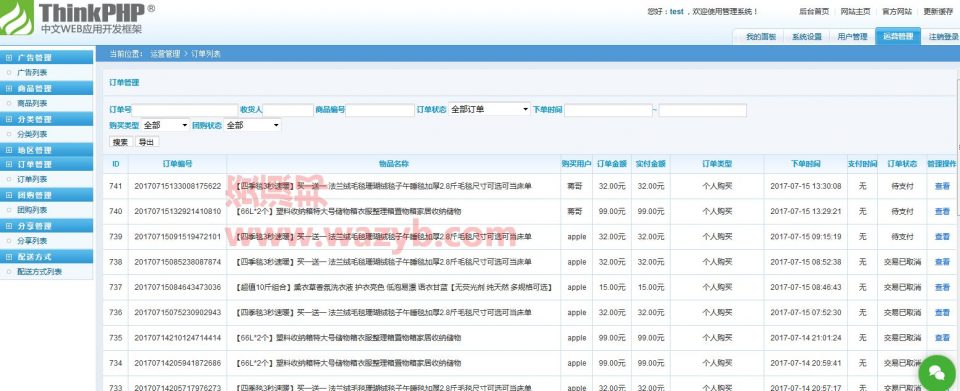
Task: Click 待支付 status in row 741
Action: (x=902, y=186)
